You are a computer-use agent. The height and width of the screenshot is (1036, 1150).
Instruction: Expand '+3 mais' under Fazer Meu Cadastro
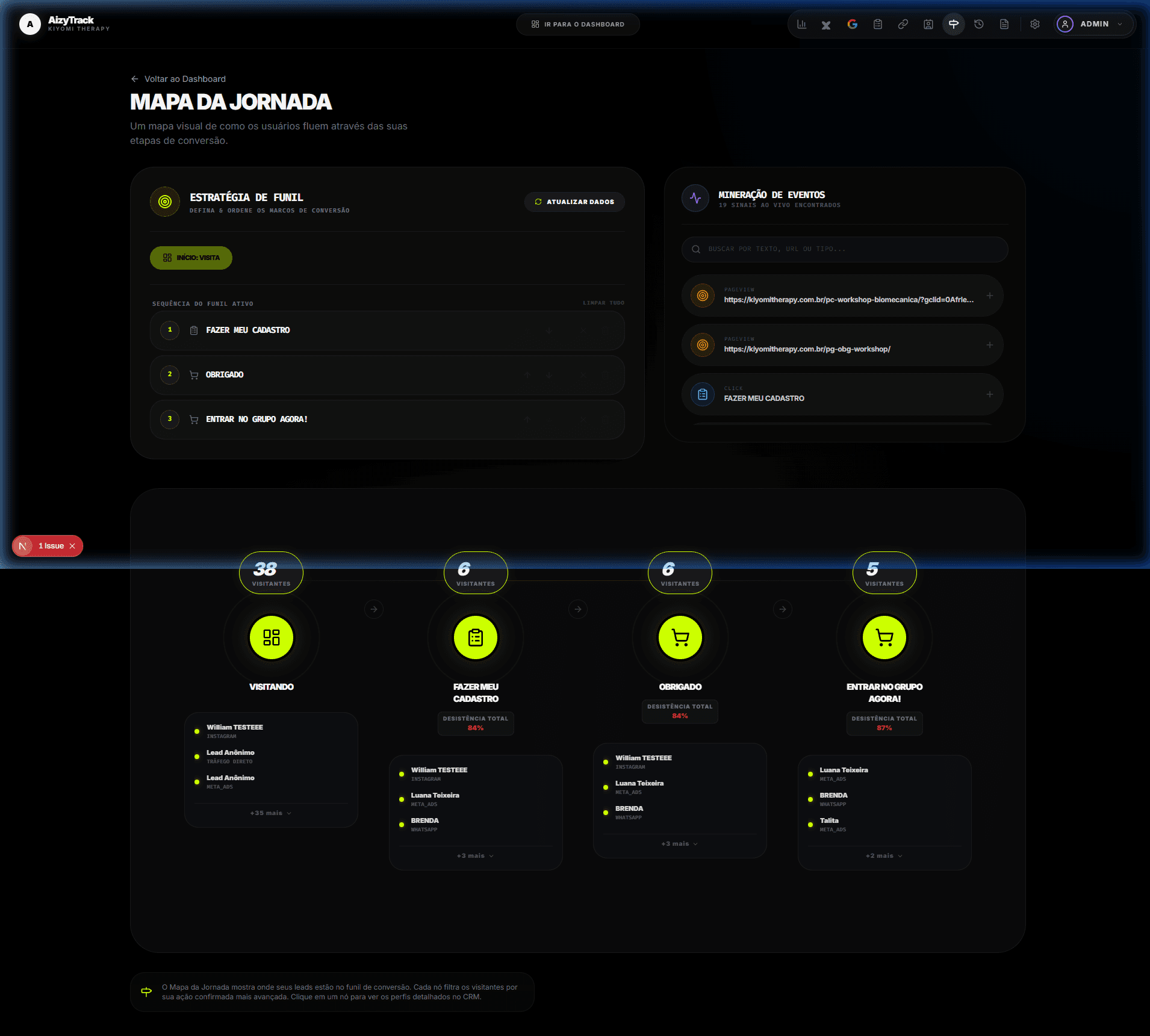coord(475,855)
